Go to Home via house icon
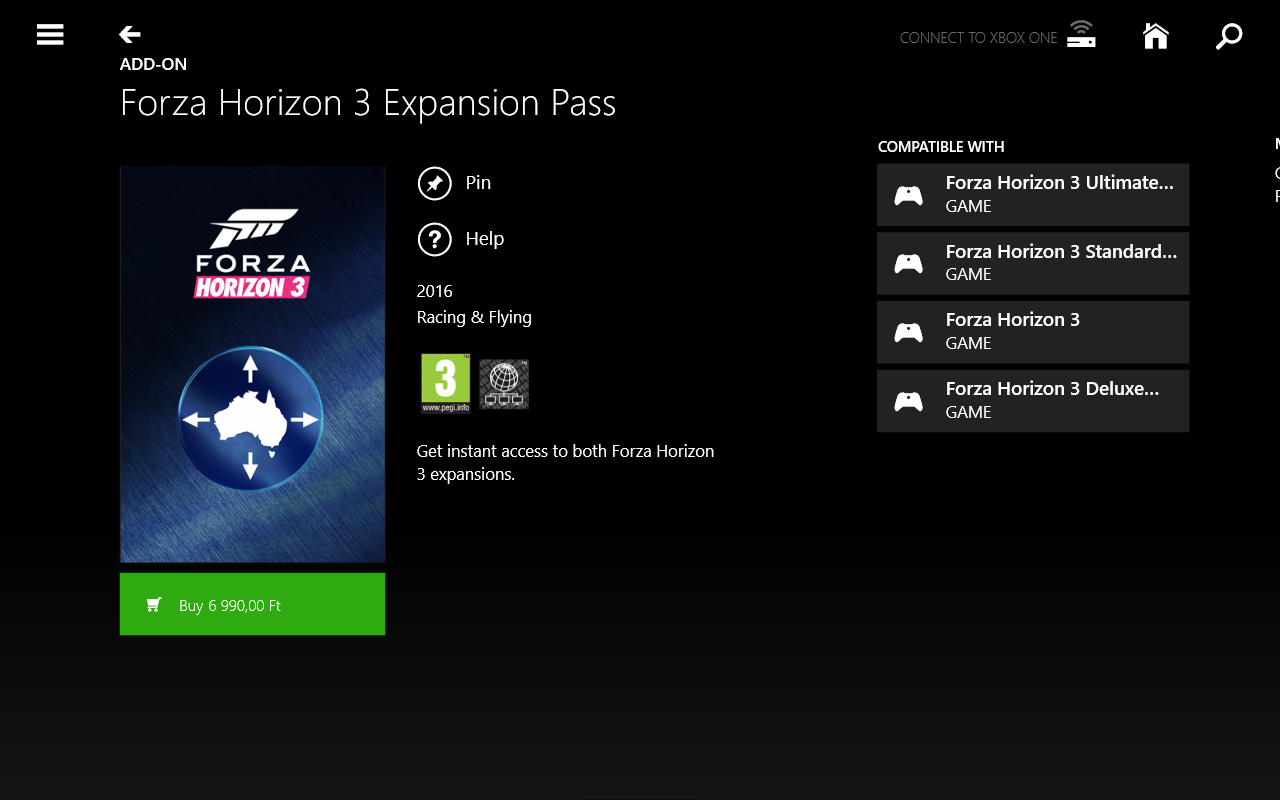1280x800 pixels. [x=1156, y=36]
